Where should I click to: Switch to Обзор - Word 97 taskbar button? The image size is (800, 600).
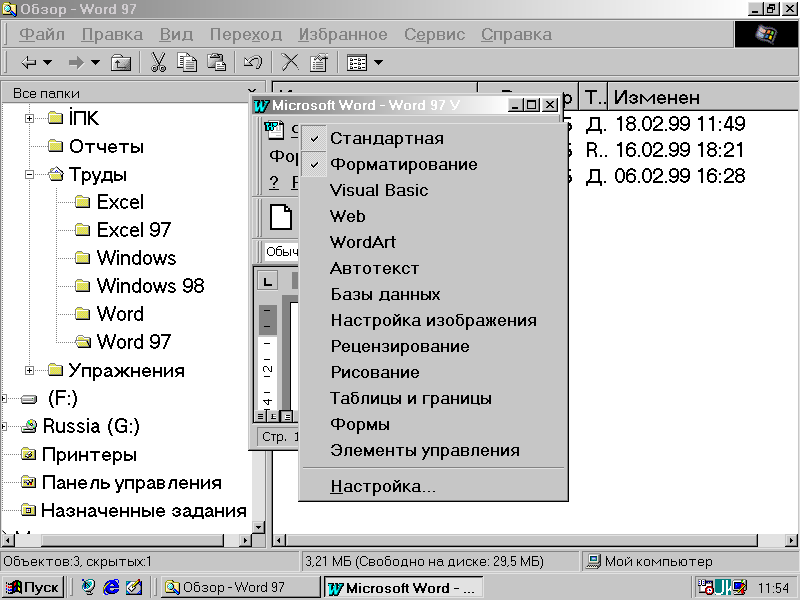(239, 588)
